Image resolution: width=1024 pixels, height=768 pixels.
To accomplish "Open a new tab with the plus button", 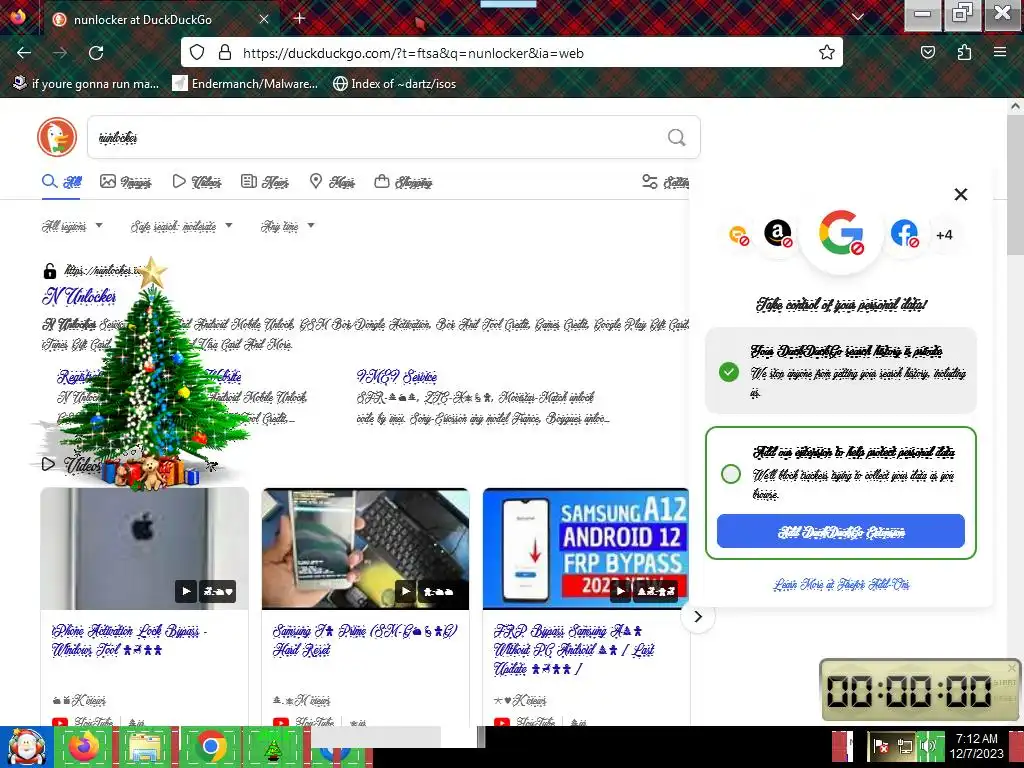I will click(300, 18).
